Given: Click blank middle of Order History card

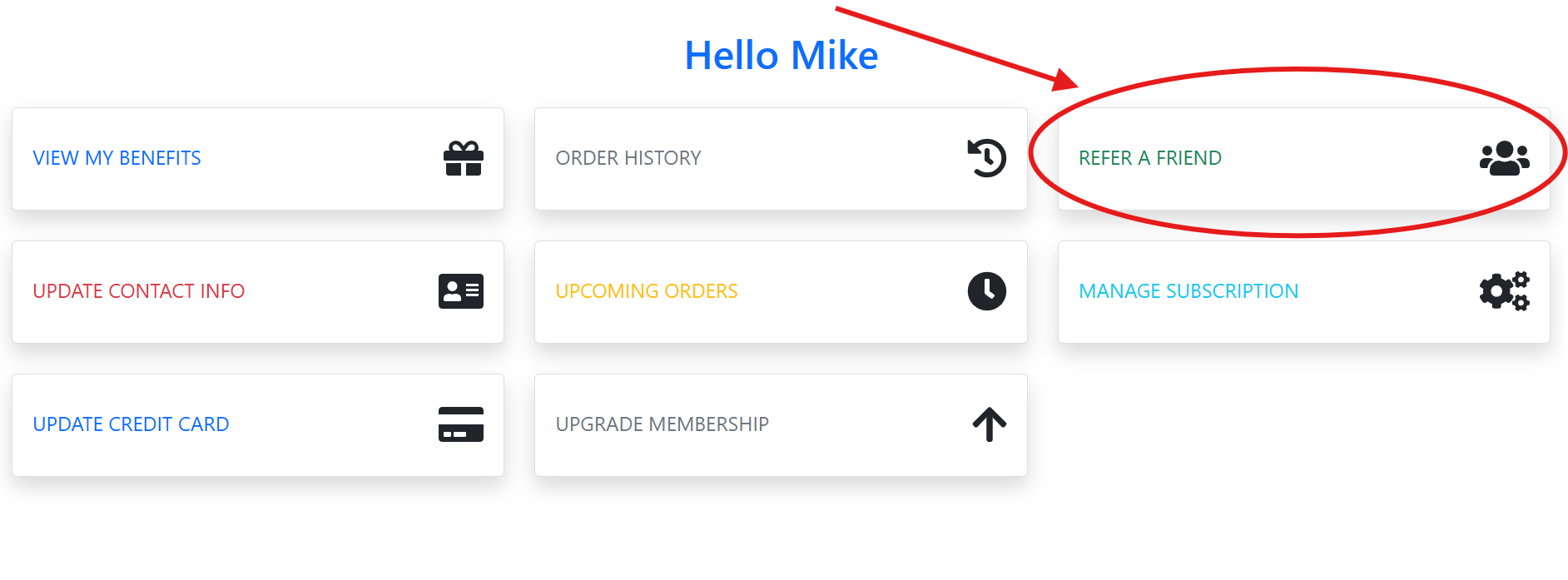Looking at the screenshot, I should click(x=832, y=158).
